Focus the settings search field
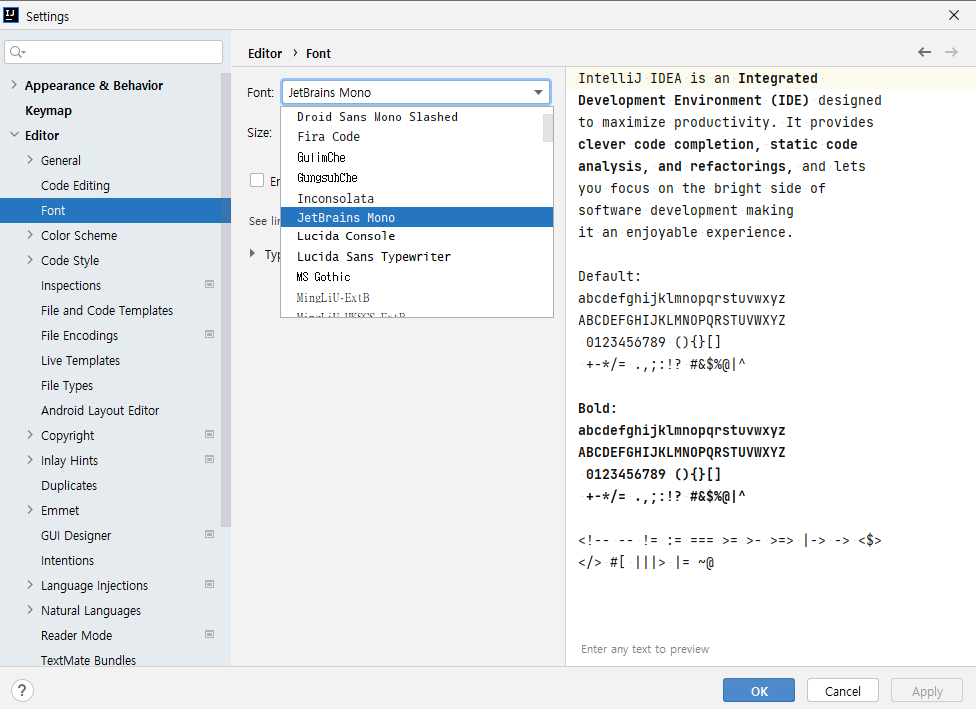This screenshot has width=976, height=709. 114,52
